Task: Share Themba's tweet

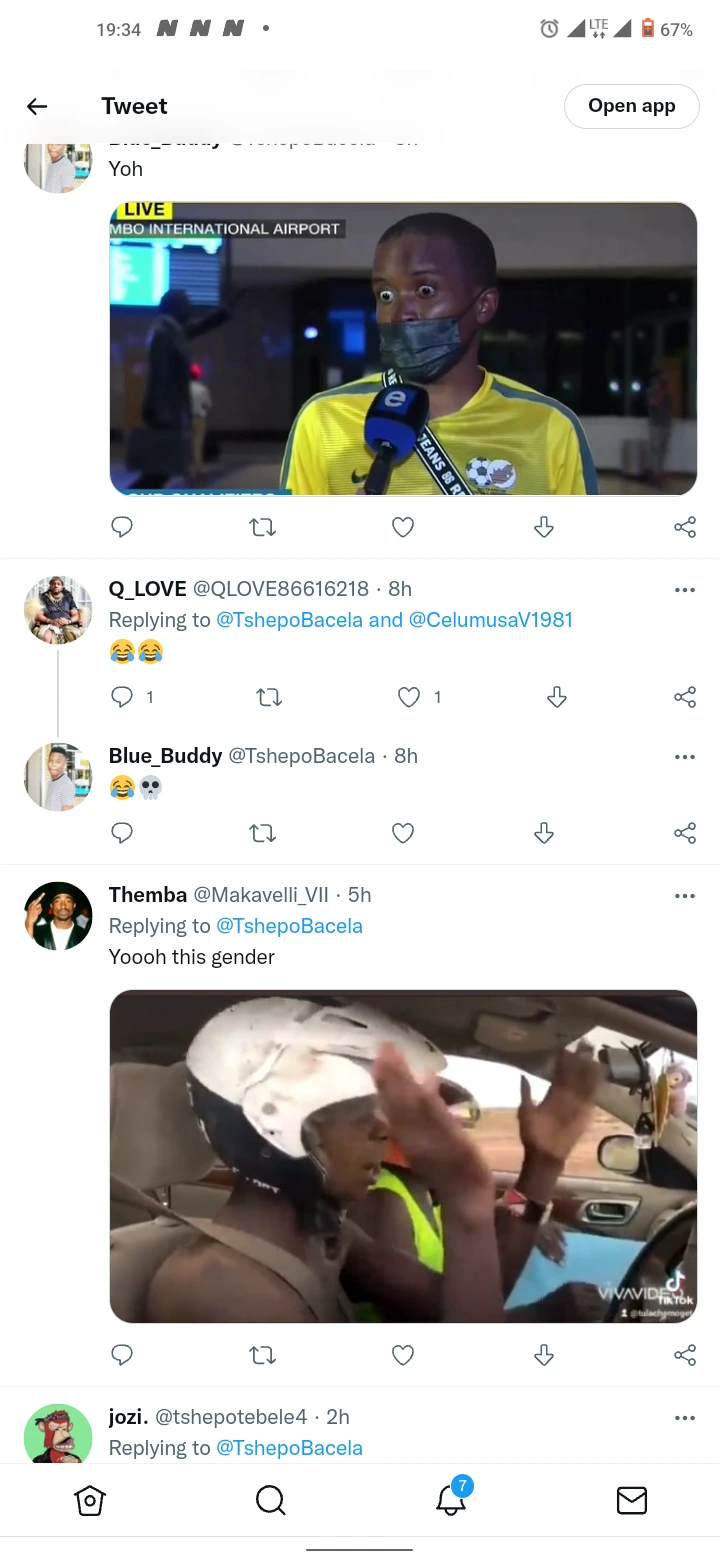Action: point(685,1355)
